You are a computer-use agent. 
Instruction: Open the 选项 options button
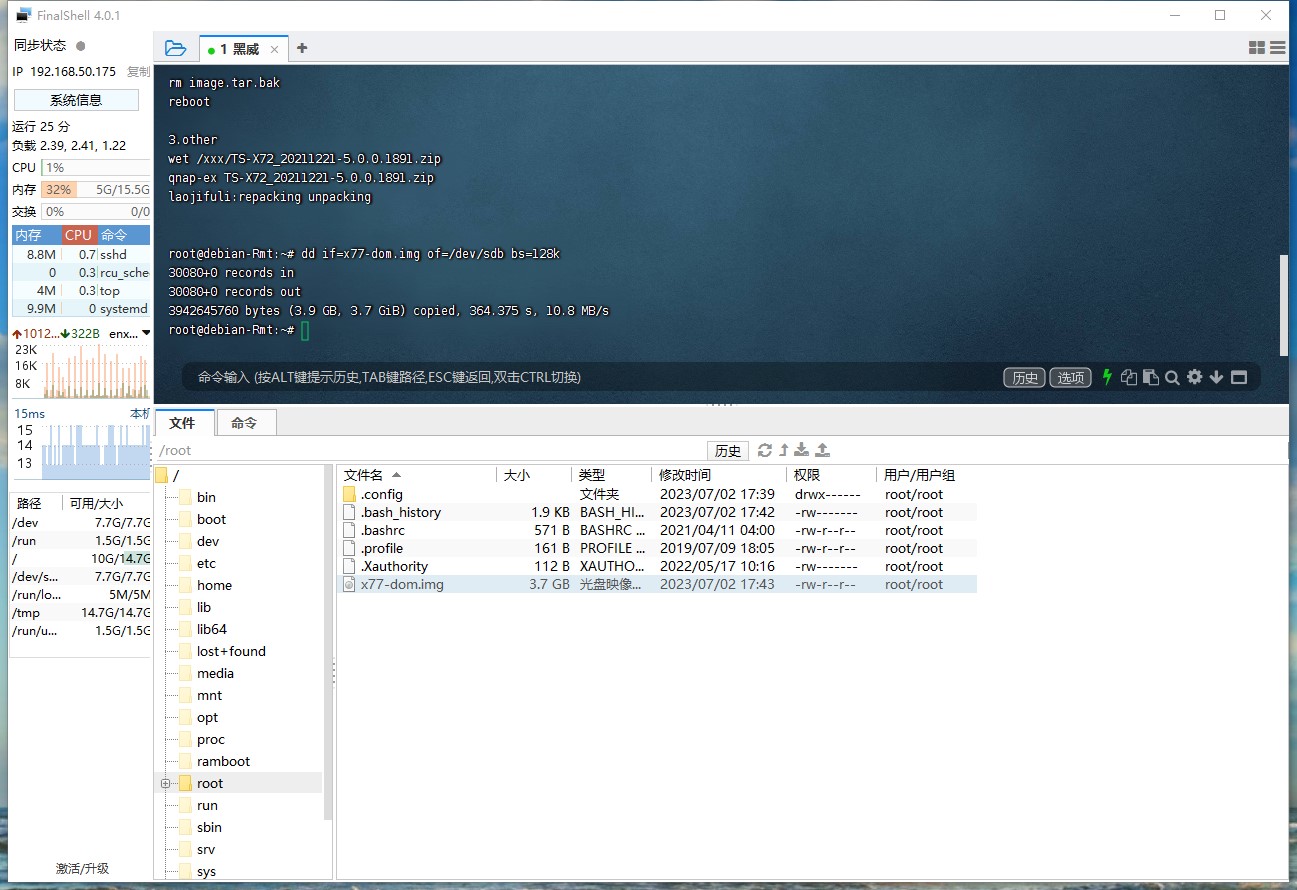[x=1071, y=377]
